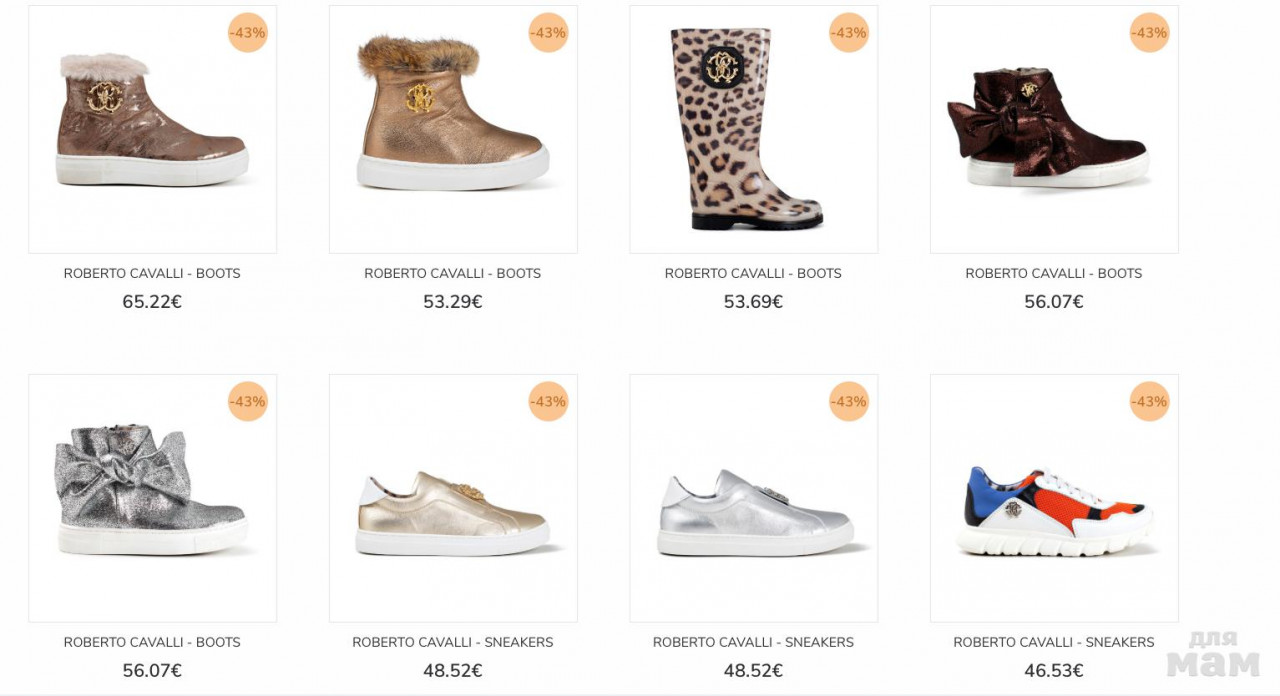This screenshot has height=696, width=1280.
Task: Click the -43% badge on the silver sneaker
Action: coord(848,402)
